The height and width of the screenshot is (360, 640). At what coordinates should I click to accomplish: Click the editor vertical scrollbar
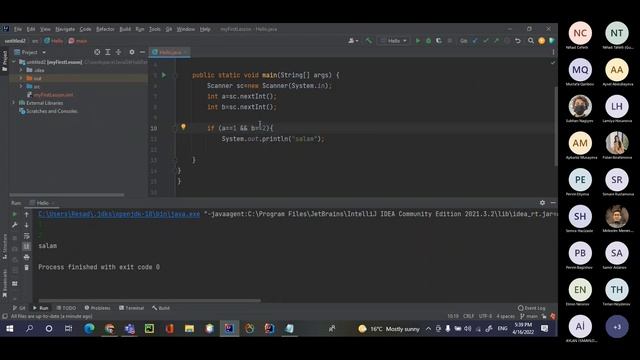point(556,126)
